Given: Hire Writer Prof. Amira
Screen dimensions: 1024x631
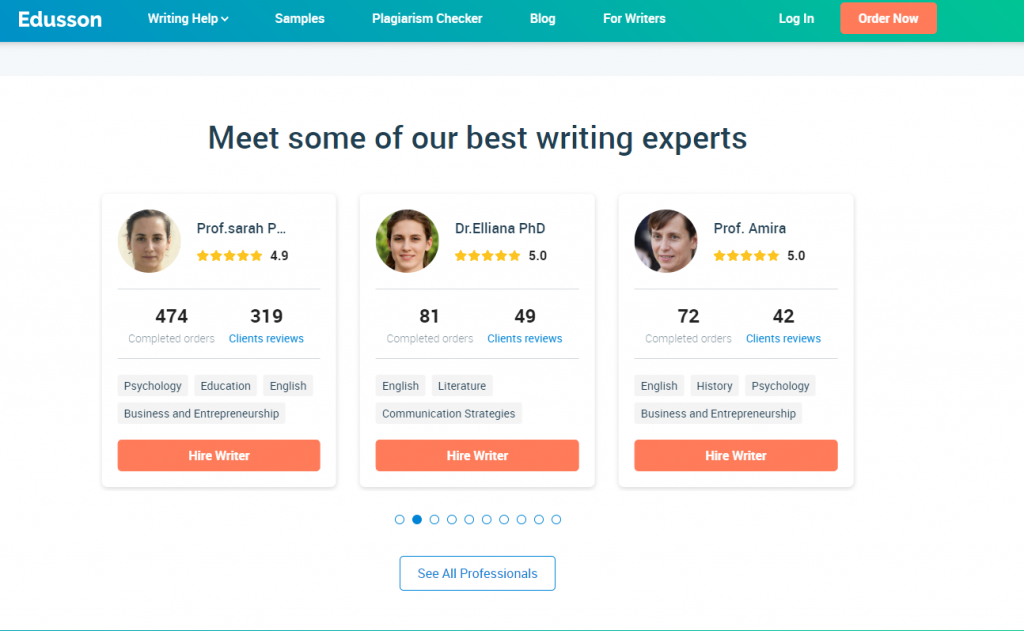Looking at the screenshot, I should [x=736, y=455].
